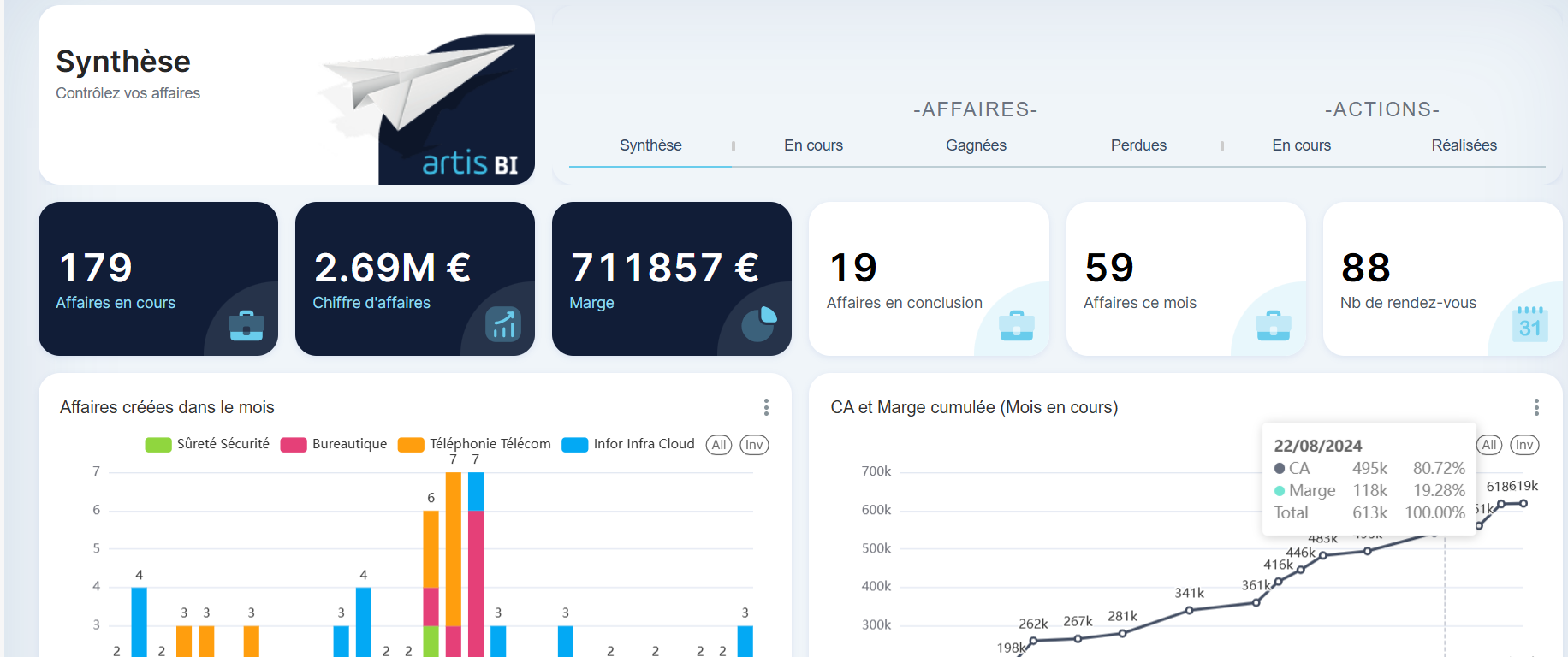The height and width of the screenshot is (657, 1568).
Task: Open the Gagnées tab
Action: click(976, 145)
